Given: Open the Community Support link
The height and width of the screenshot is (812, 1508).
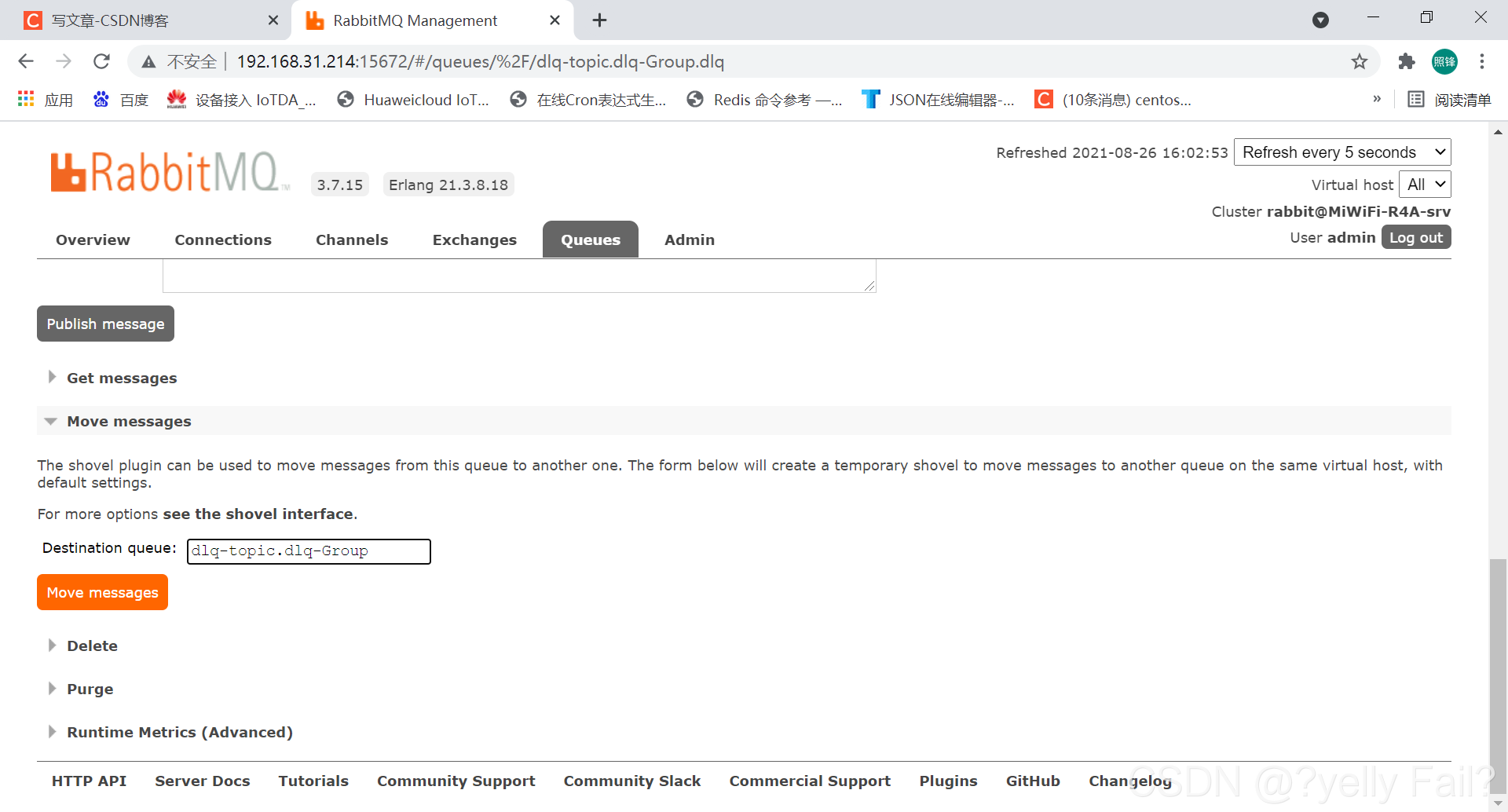Looking at the screenshot, I should 456,781.
